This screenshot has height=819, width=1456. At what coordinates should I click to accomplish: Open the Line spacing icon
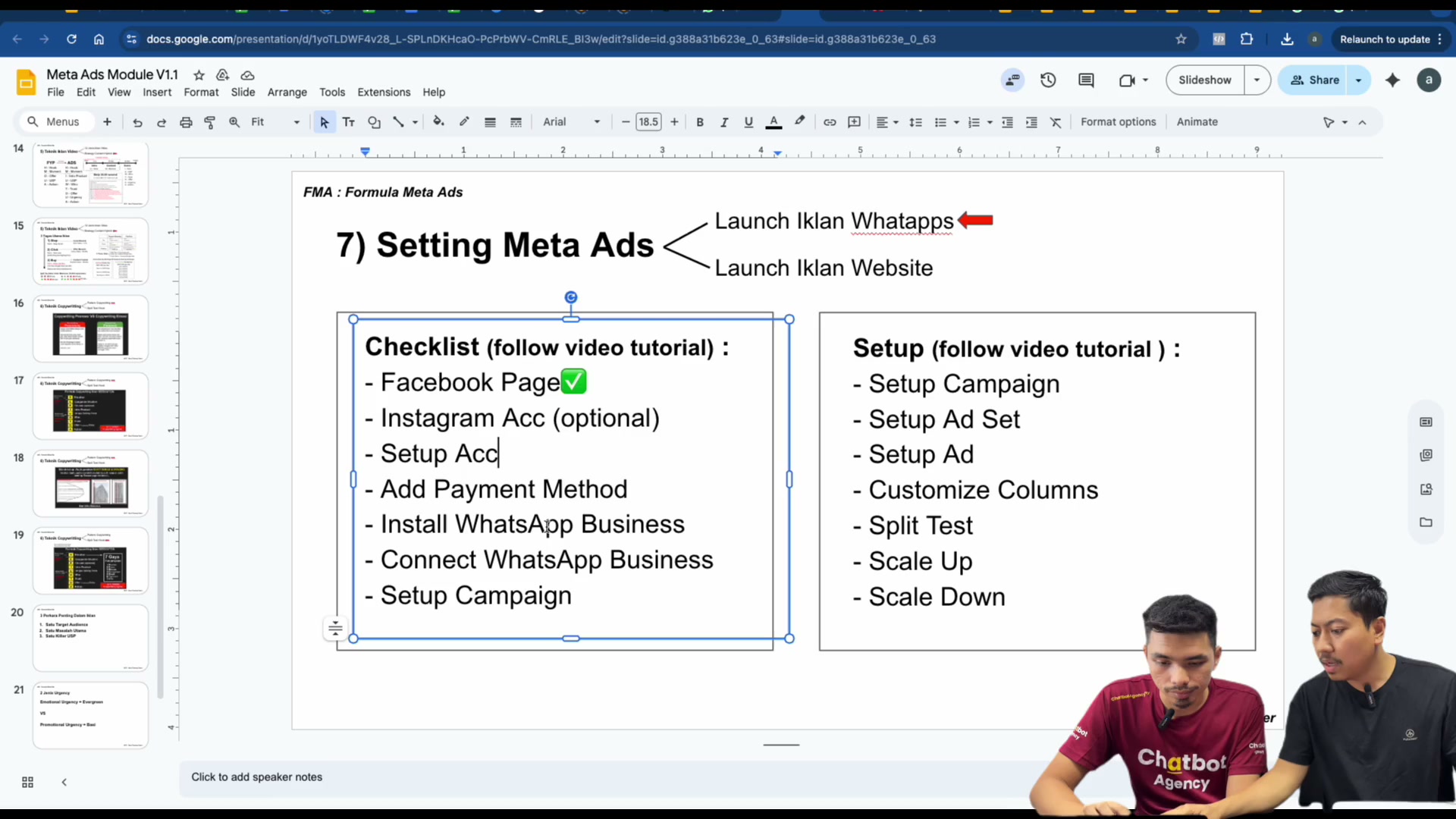click(x=915, y=122)
